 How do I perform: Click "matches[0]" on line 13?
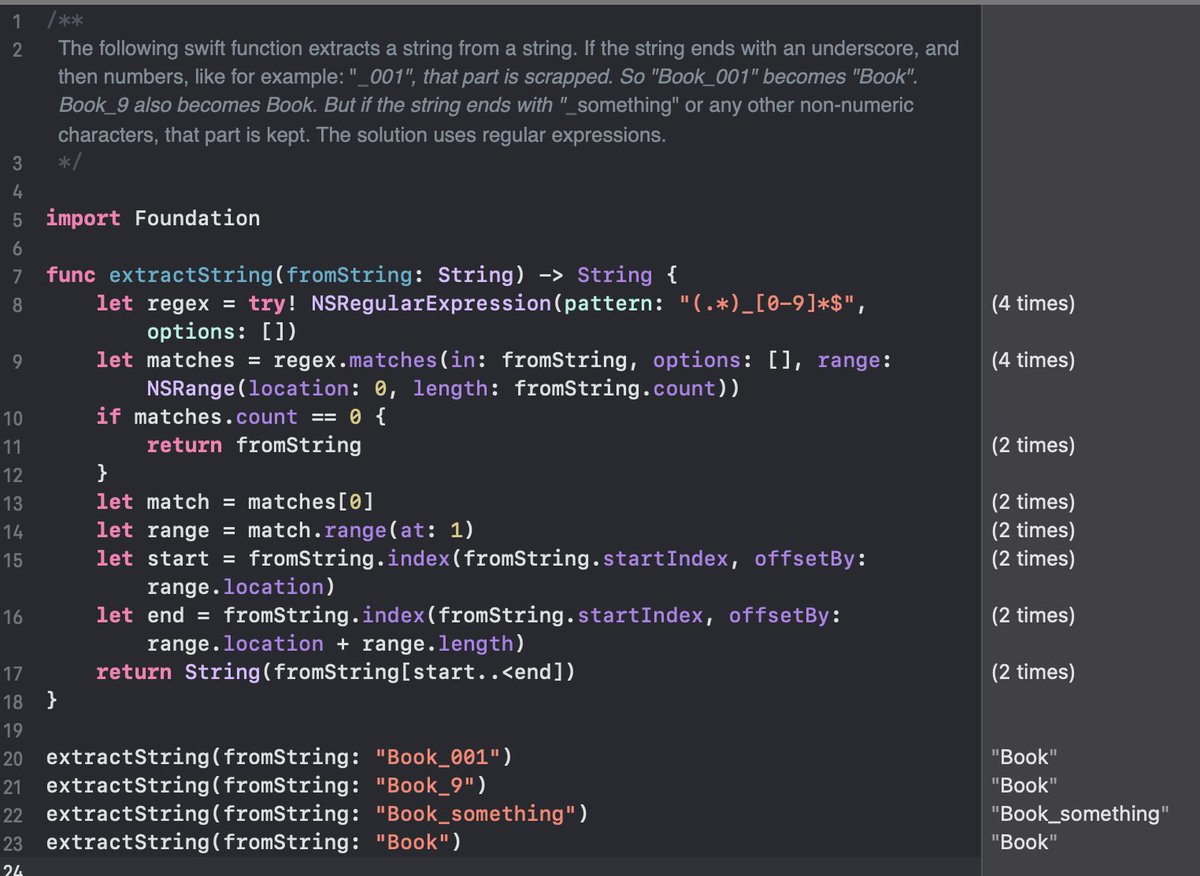pos(311,502)
